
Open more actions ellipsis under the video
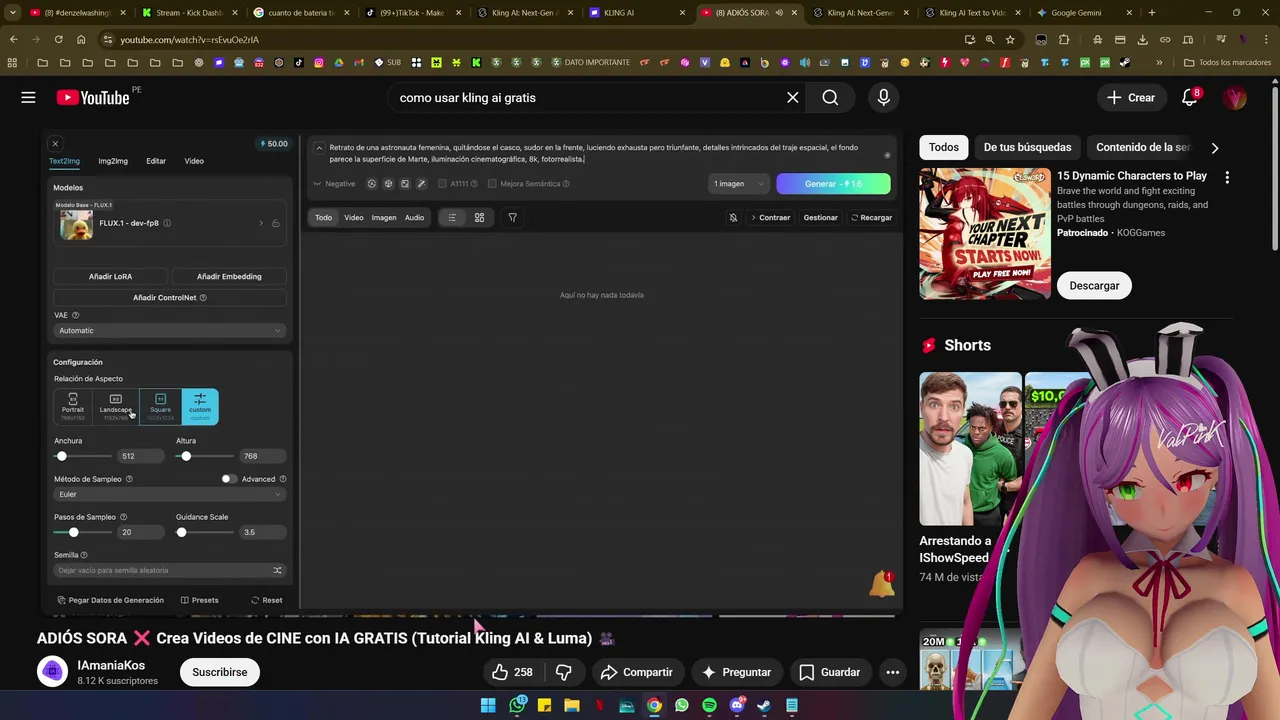893,672
